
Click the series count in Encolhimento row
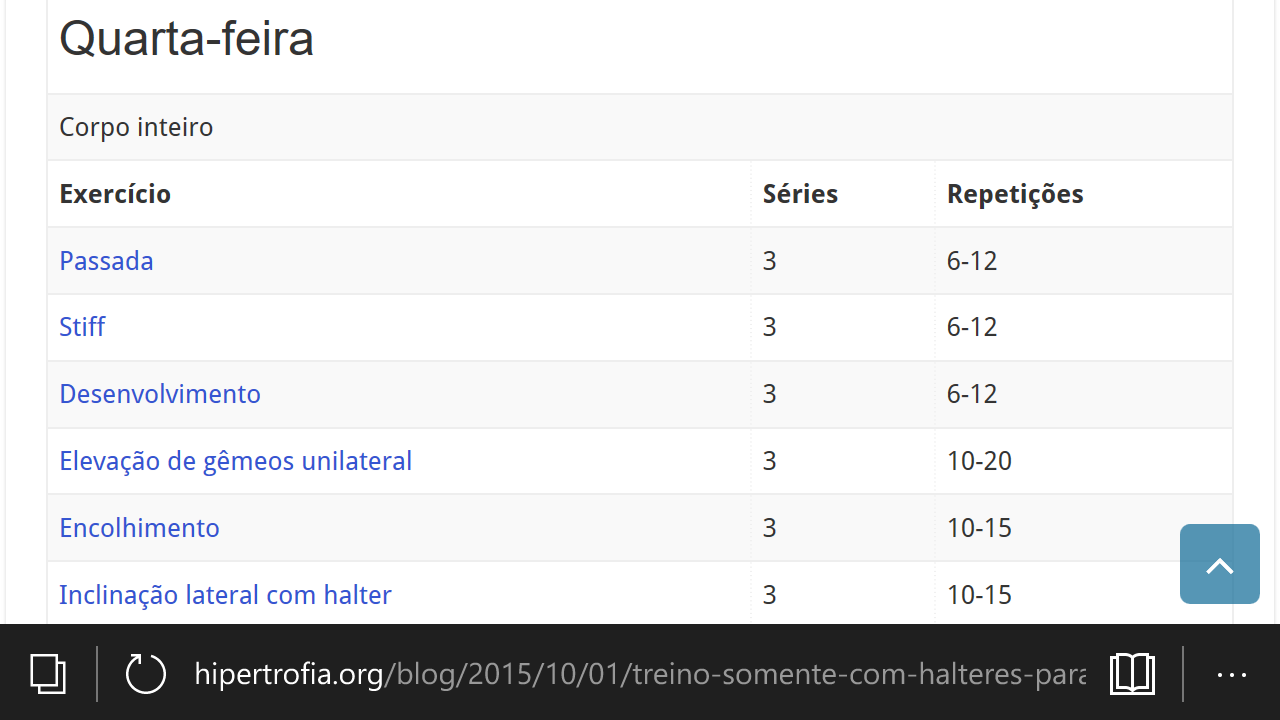769,528
